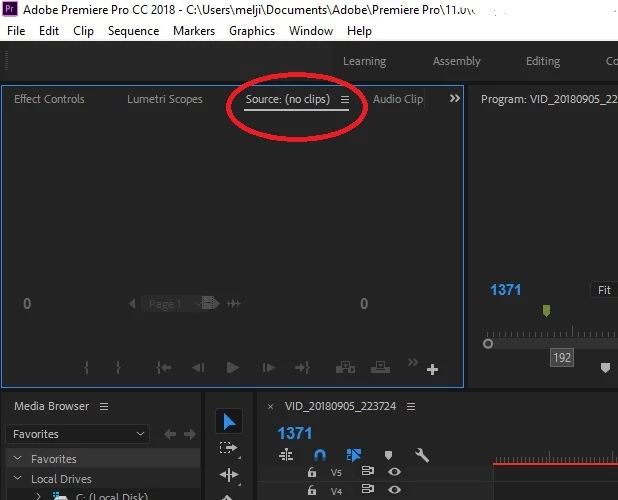Click the Program monitor zoom scrollbar handle
618x500 pixels.
(488, 344)
